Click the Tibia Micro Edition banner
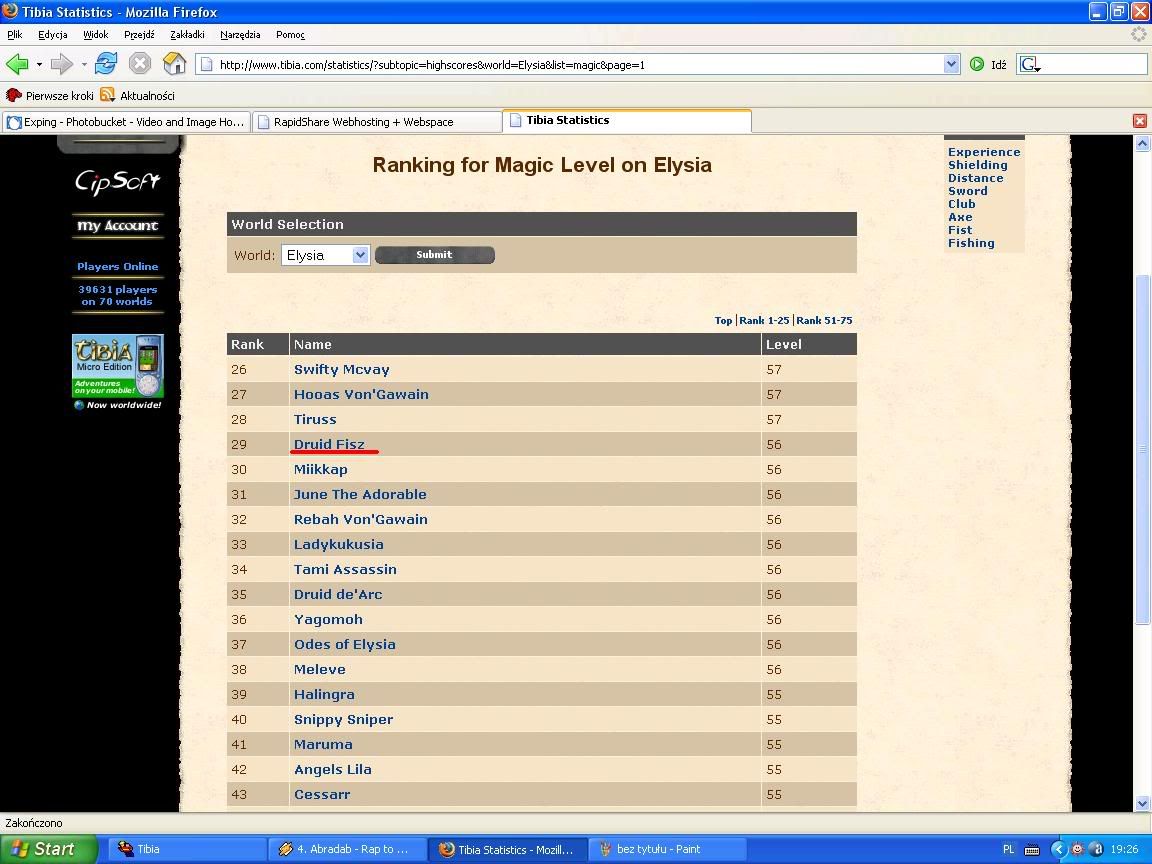 117,366
